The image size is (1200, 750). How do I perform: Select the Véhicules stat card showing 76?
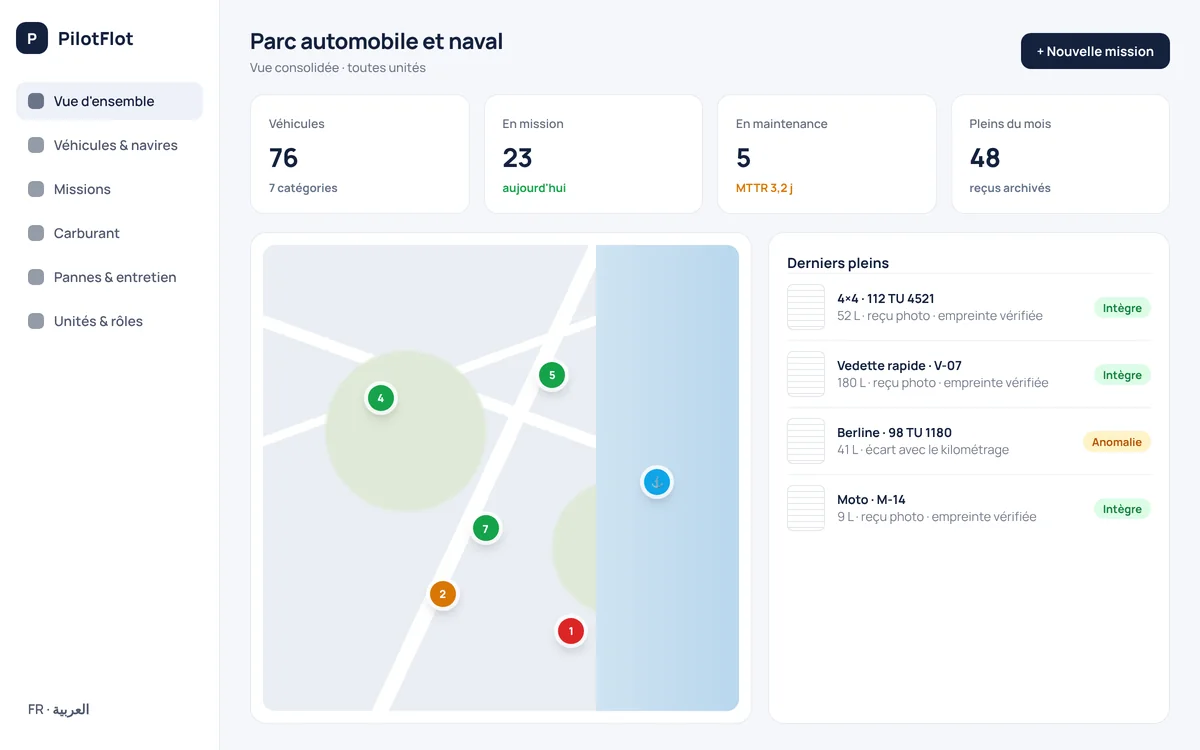(x=360, y=154)
